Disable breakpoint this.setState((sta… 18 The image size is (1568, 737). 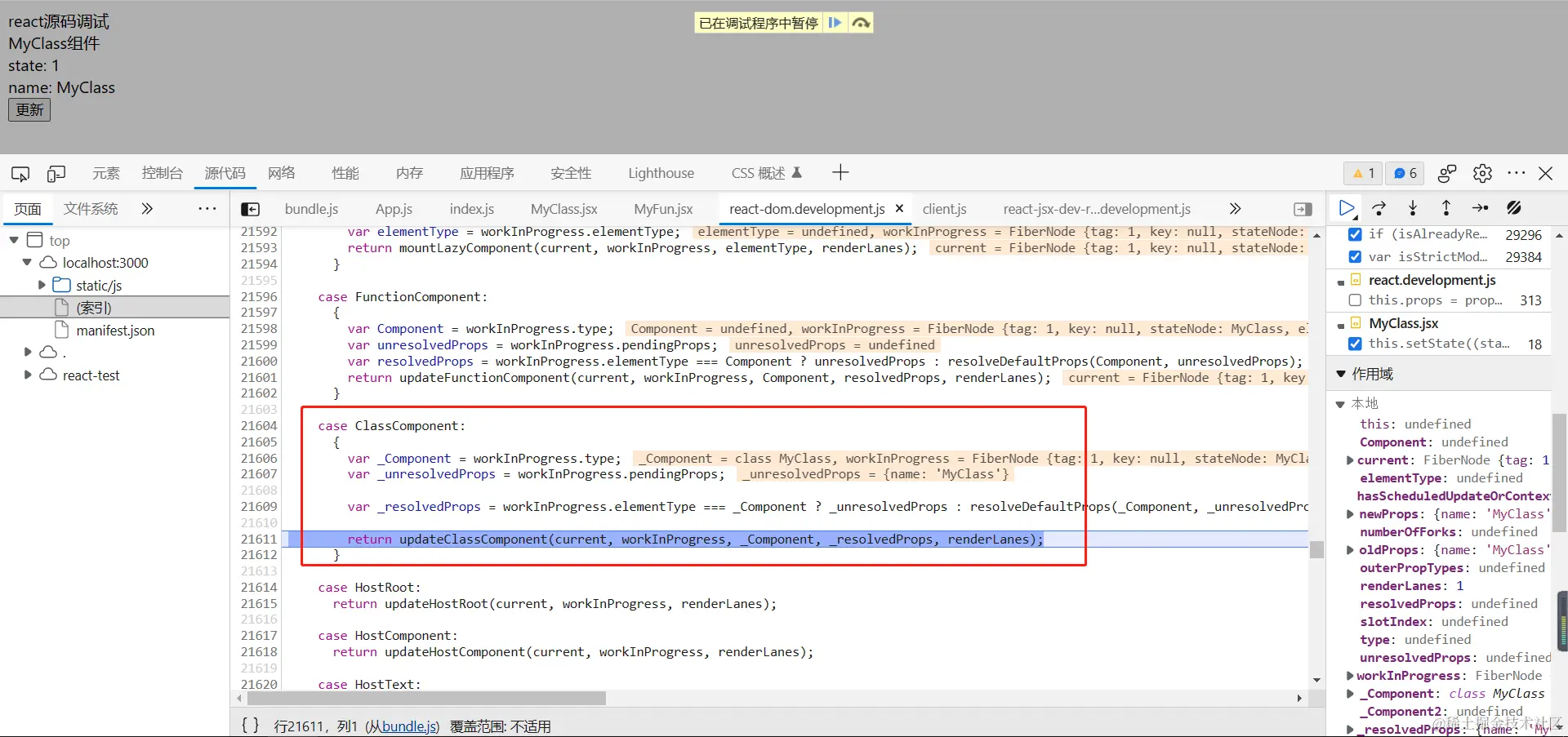click(x=1355, y=343)
